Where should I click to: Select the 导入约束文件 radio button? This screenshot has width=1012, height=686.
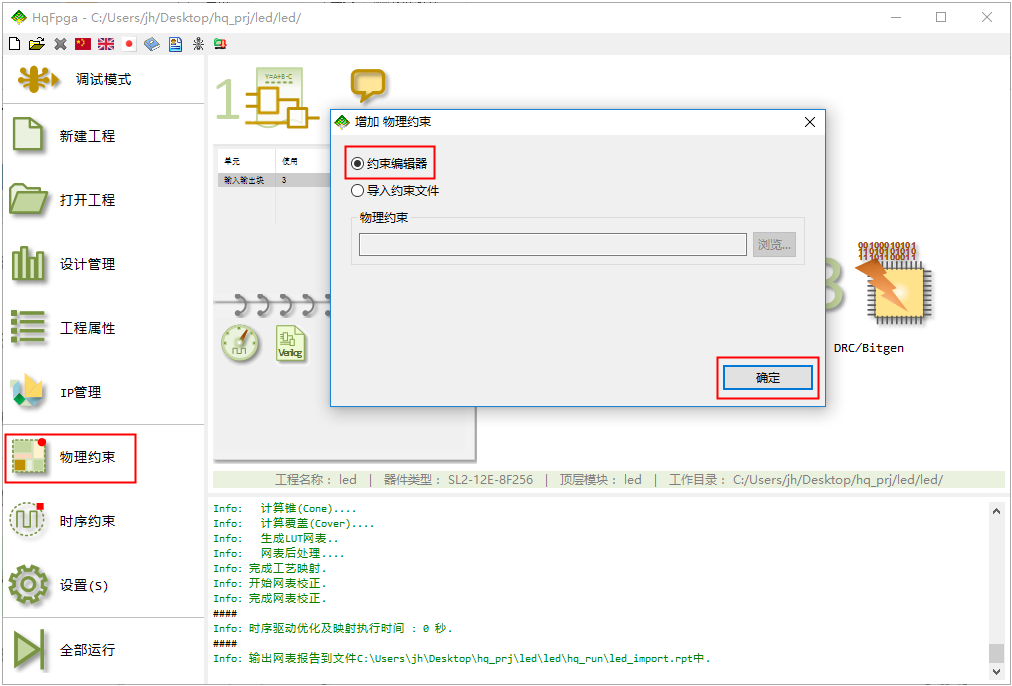(x=358, y=190)
